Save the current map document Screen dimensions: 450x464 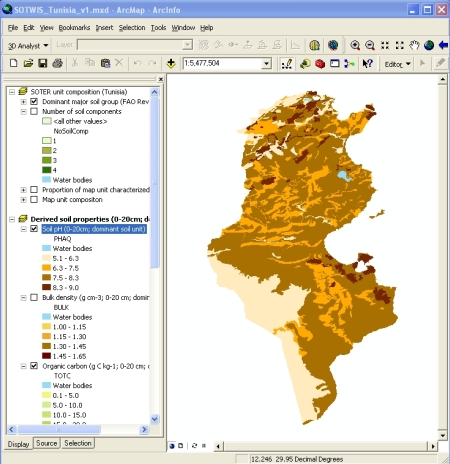click(x=43, y=63)
